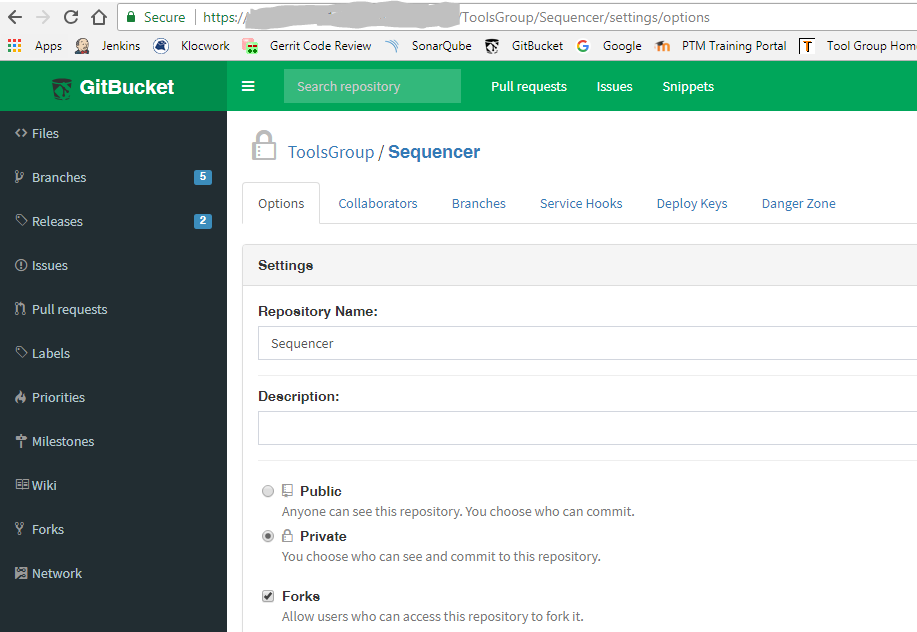Open the repository Wiki

click(45, 485)
